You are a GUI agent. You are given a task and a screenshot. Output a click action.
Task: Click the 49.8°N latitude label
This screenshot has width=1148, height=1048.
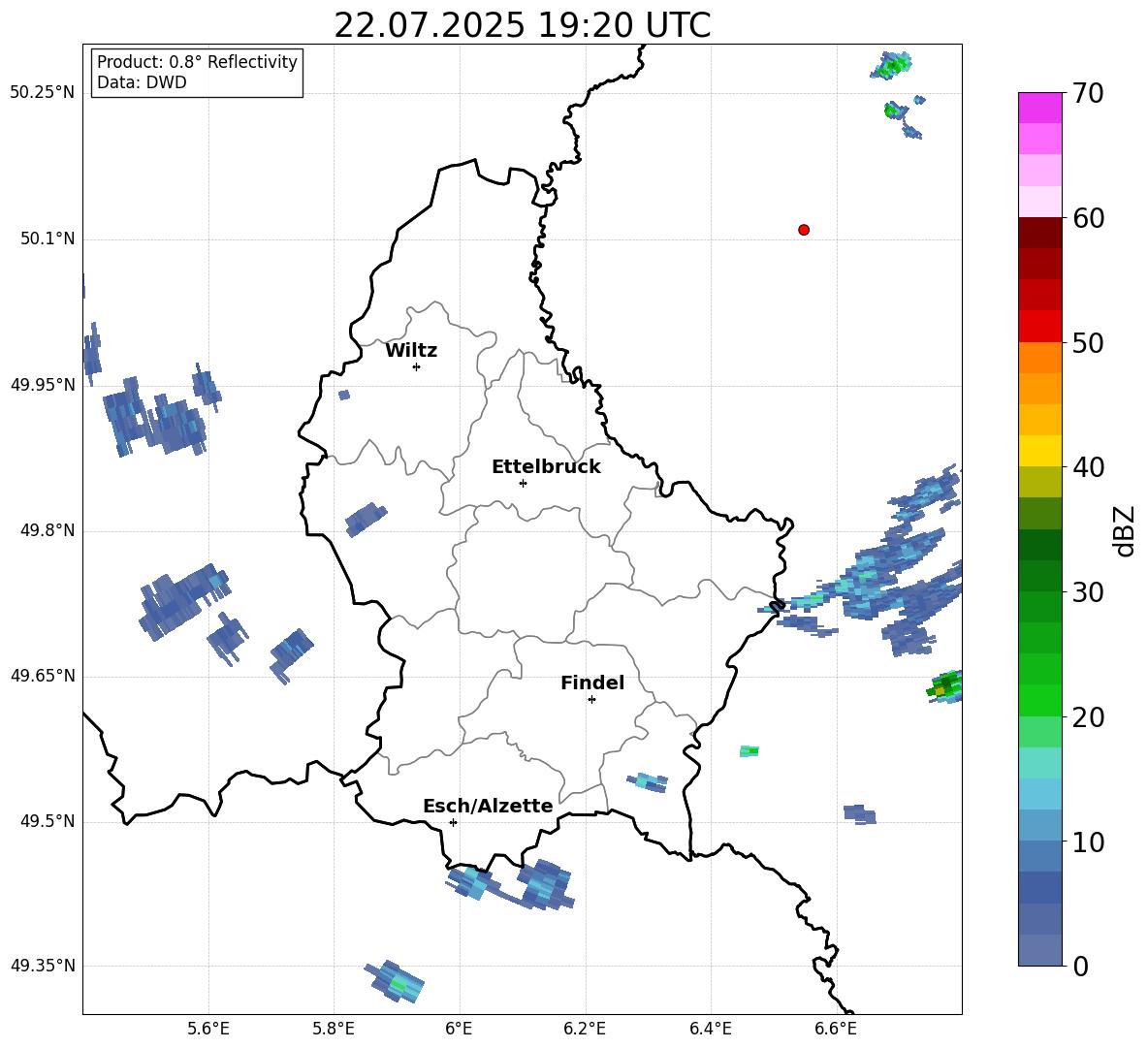48,530
